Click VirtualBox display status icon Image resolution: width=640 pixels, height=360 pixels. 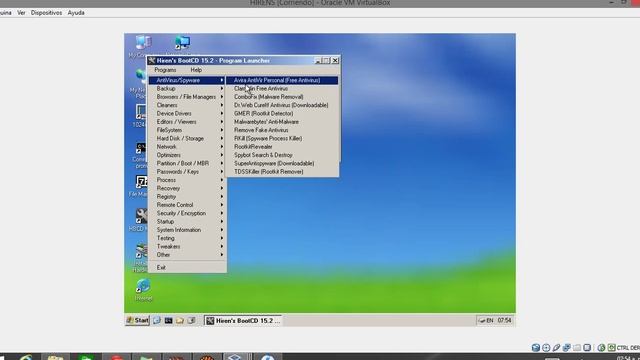click(587, 348)
